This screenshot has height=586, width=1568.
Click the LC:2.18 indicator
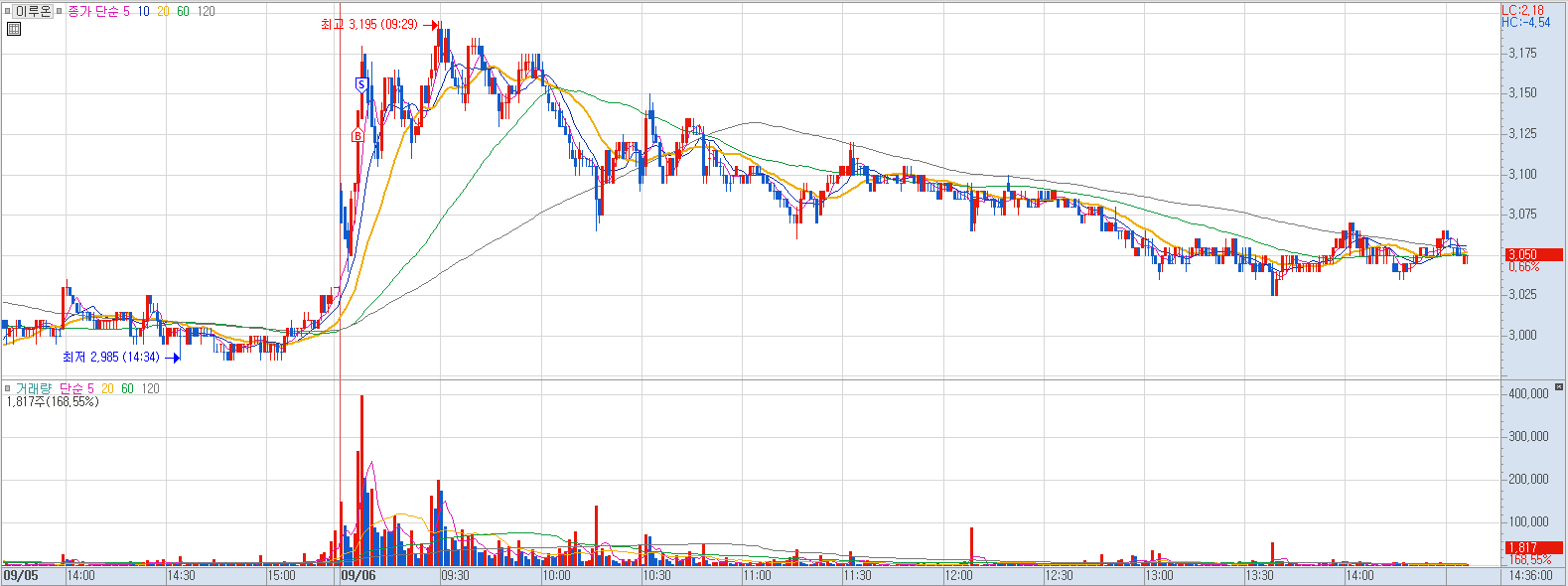[1523, 10]
